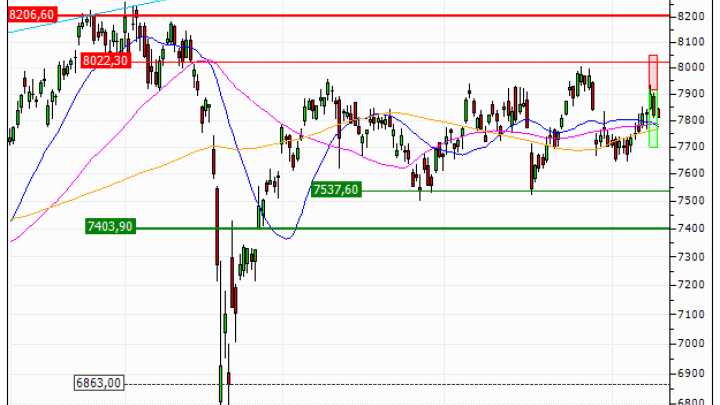Select the thick red 8206,60 horizontal line
The image size is (720, 405).
point(400,16)
